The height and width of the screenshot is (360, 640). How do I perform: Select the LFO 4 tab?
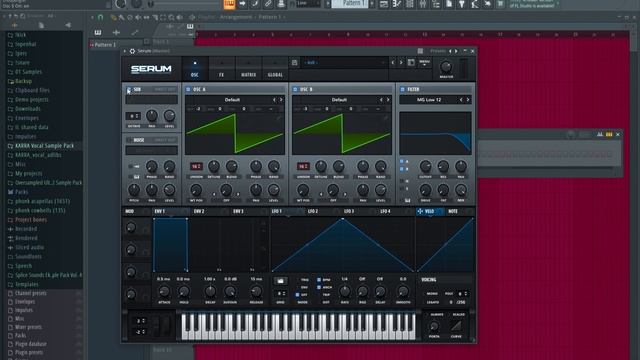(385, 211)
